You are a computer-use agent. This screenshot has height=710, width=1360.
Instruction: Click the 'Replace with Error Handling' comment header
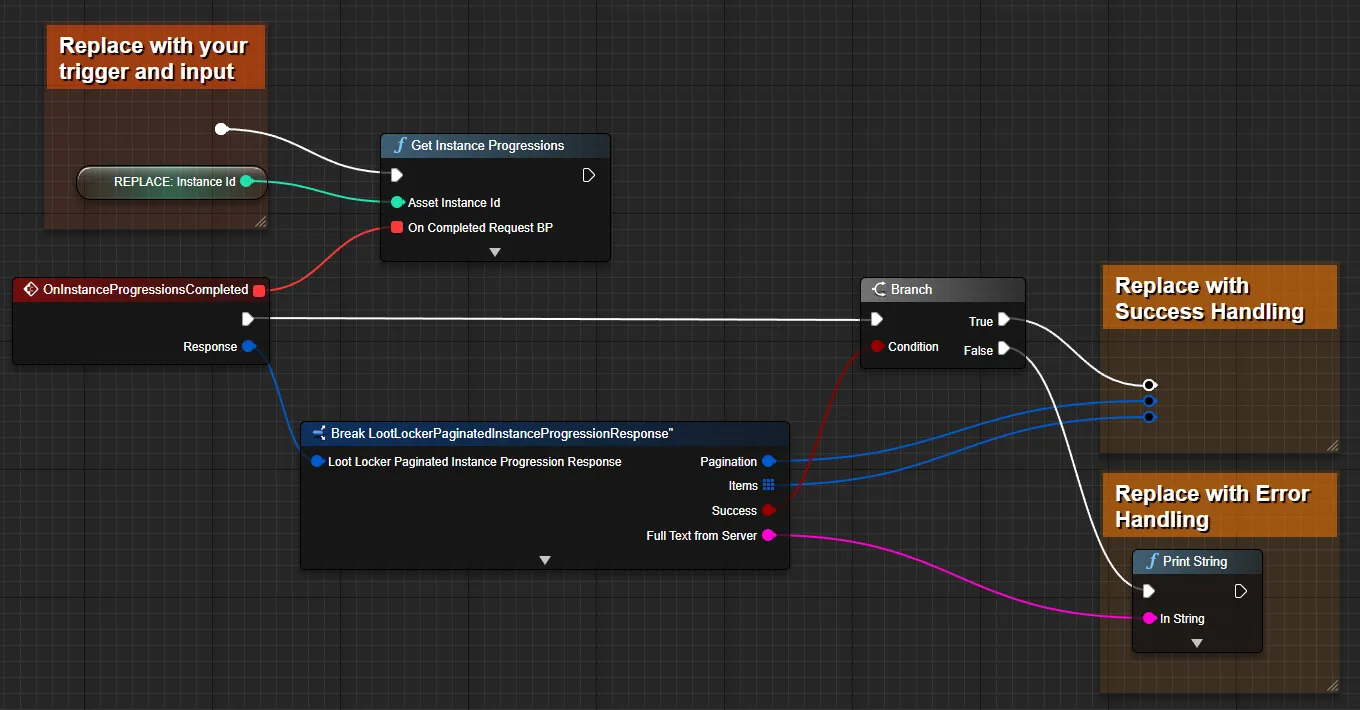coord(1219,506)
